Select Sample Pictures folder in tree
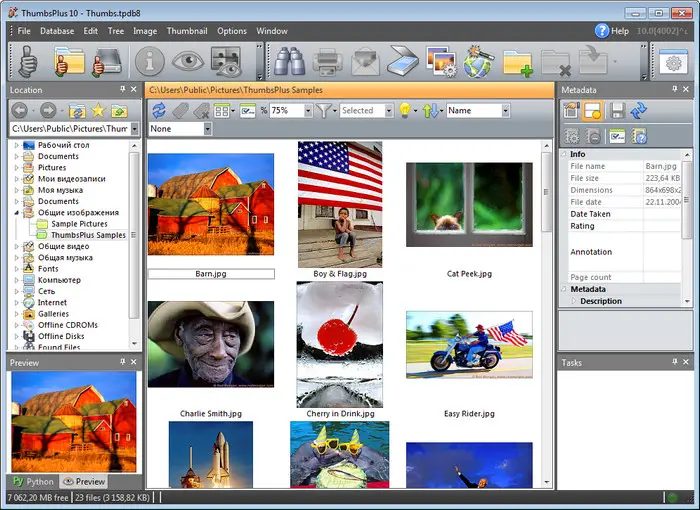This screenshot has height=510, width=700. pos(79,224)
